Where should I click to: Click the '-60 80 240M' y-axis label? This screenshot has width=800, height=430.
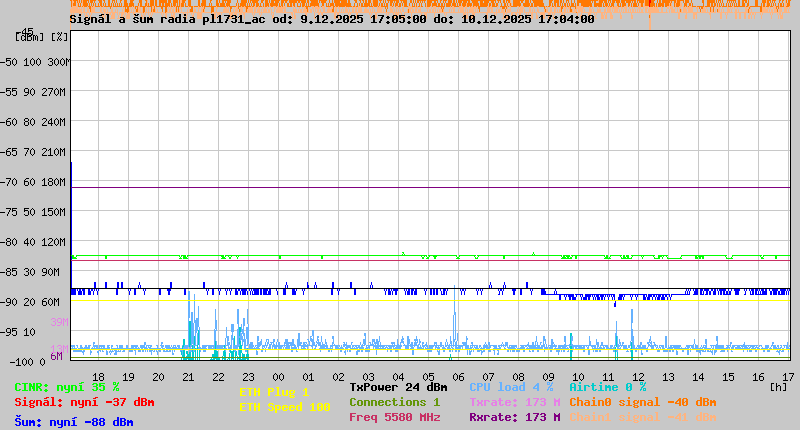click(35, 122)
